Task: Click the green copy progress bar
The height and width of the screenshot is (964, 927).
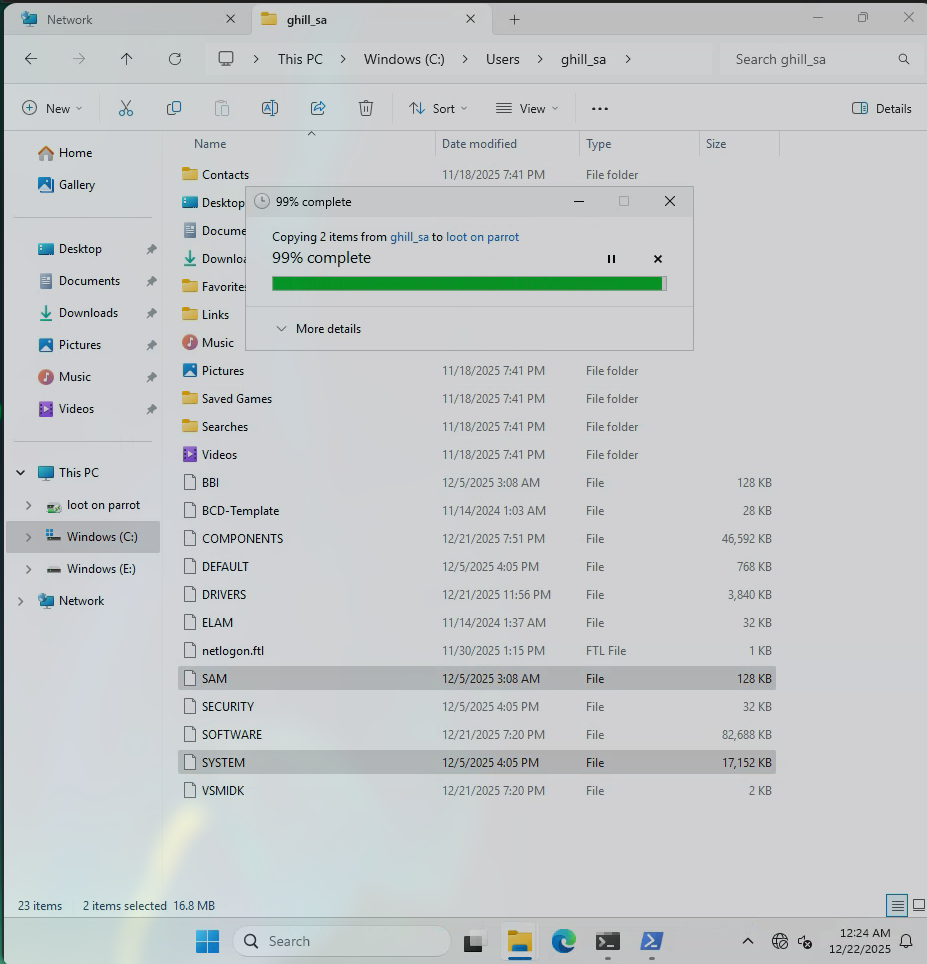Action: point(468,284)
